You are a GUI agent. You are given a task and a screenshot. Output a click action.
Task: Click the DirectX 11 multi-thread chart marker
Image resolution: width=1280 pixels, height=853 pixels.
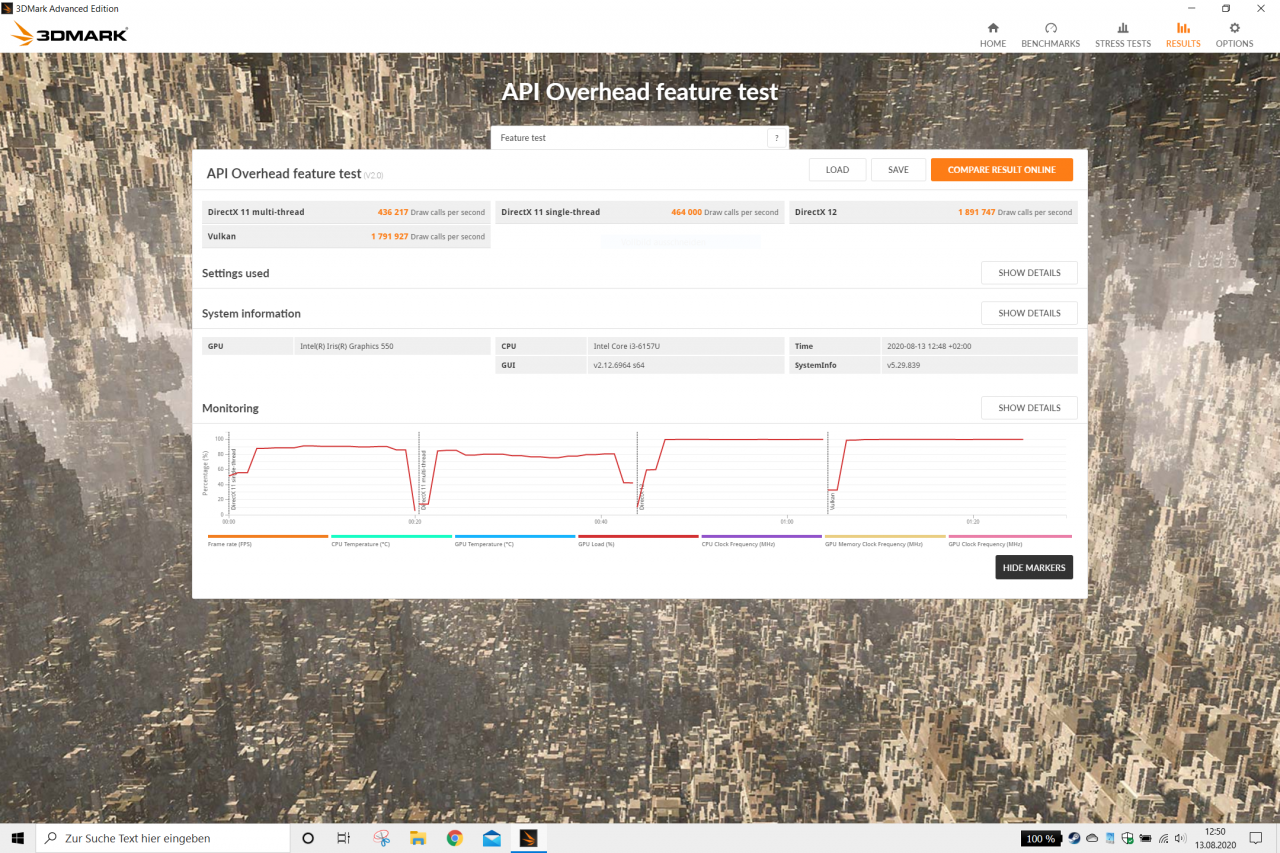[x=423, y=479]
